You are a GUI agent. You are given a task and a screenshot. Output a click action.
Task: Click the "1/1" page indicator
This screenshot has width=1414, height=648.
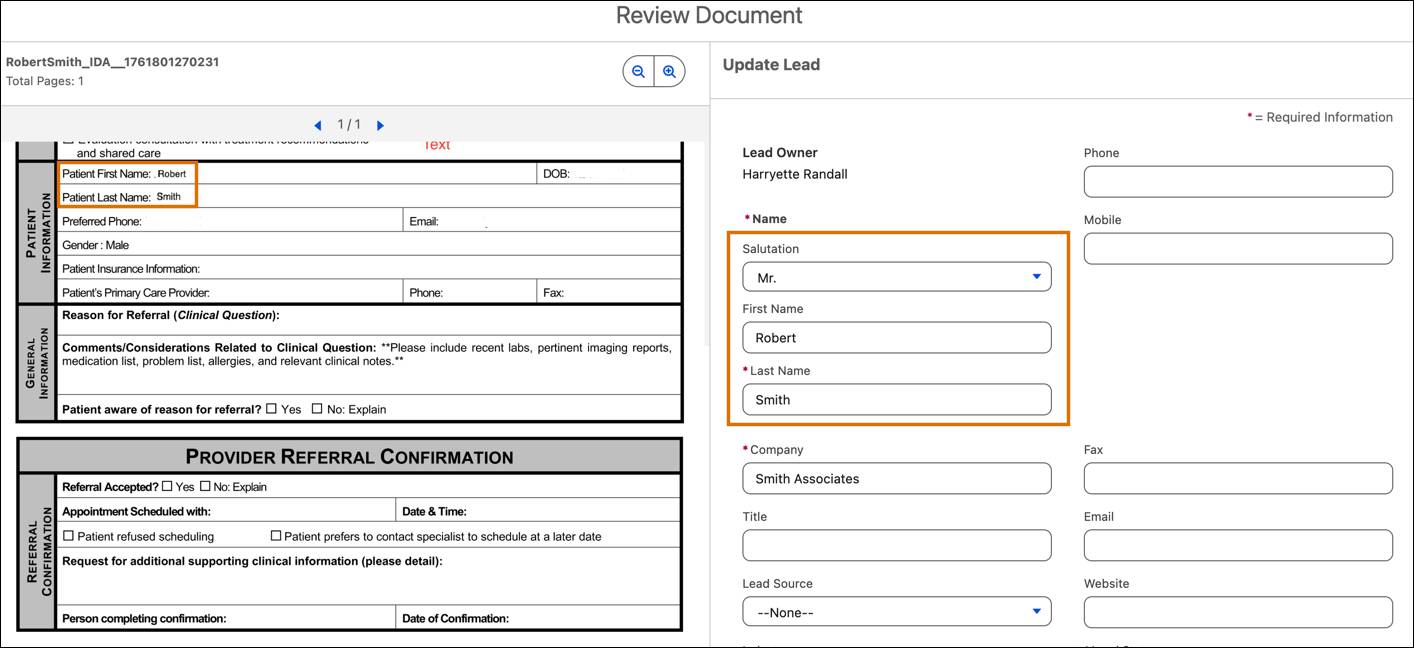pos(349,124)
